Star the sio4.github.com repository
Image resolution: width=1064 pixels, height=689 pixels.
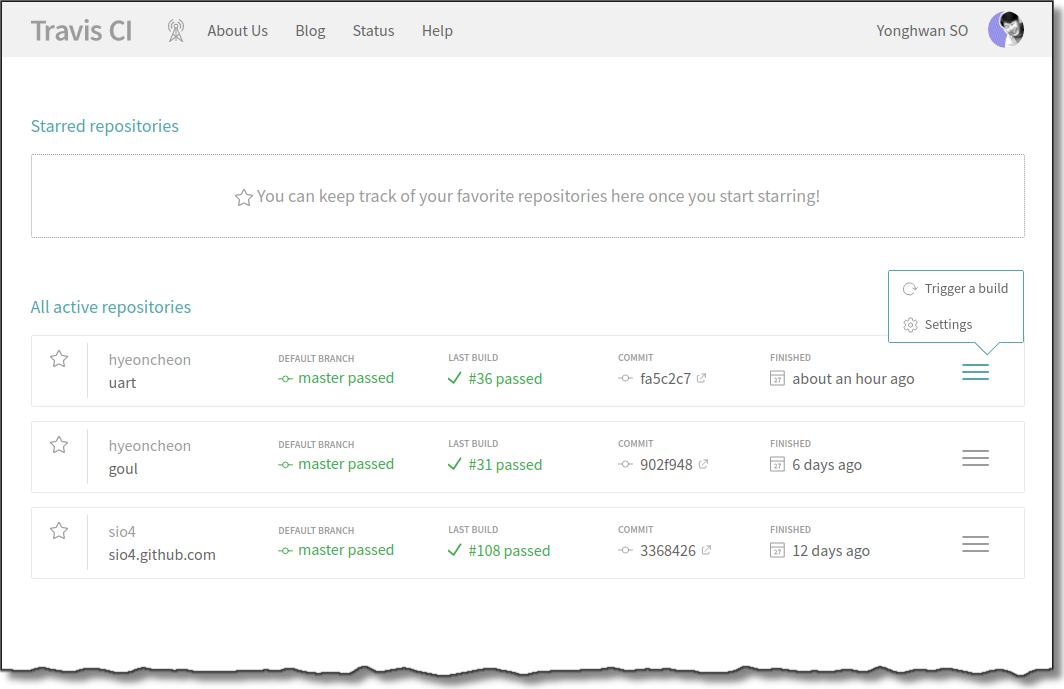tap(59, 531)
